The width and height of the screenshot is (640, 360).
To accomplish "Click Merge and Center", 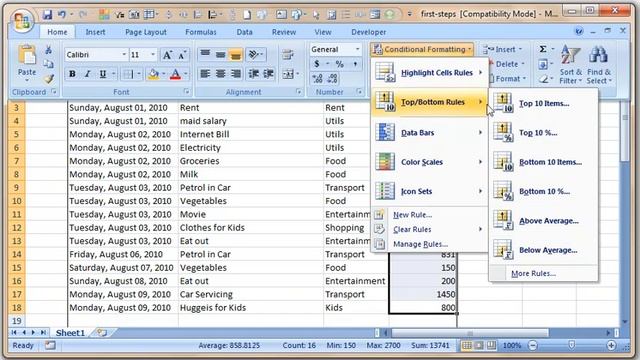I will 288,74.
